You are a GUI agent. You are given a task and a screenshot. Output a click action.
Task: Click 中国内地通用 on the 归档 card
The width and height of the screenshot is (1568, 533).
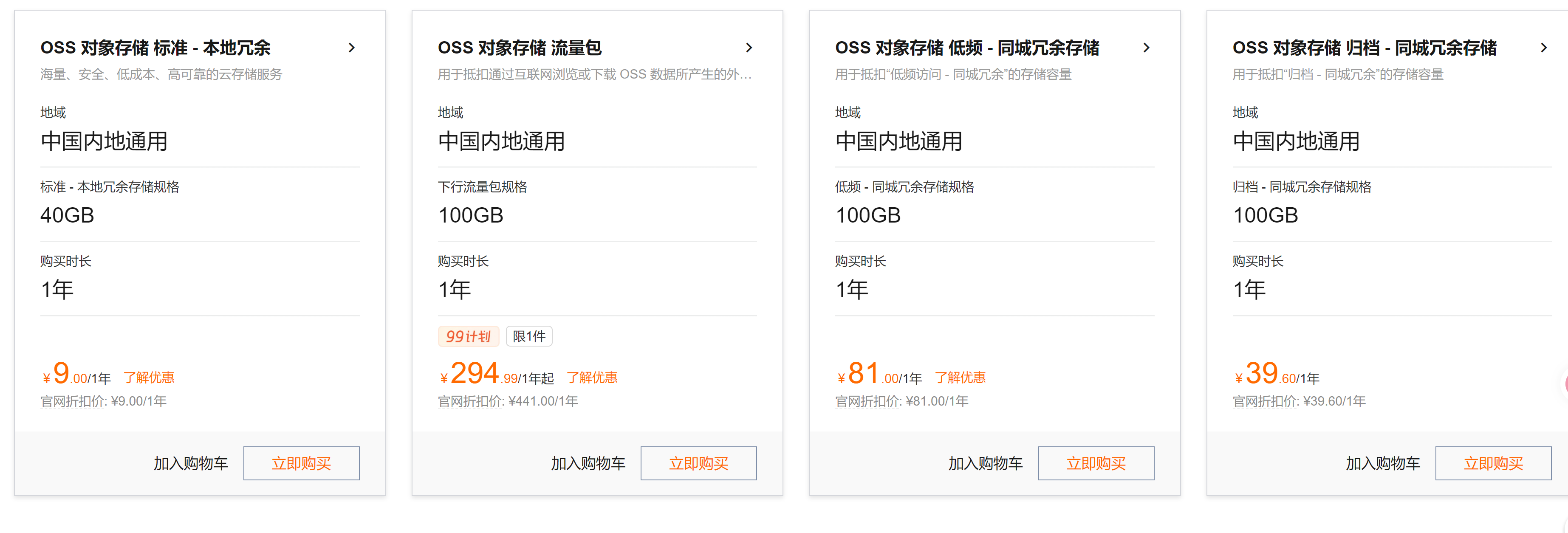pyautogui.click(x=1297, y=141)
